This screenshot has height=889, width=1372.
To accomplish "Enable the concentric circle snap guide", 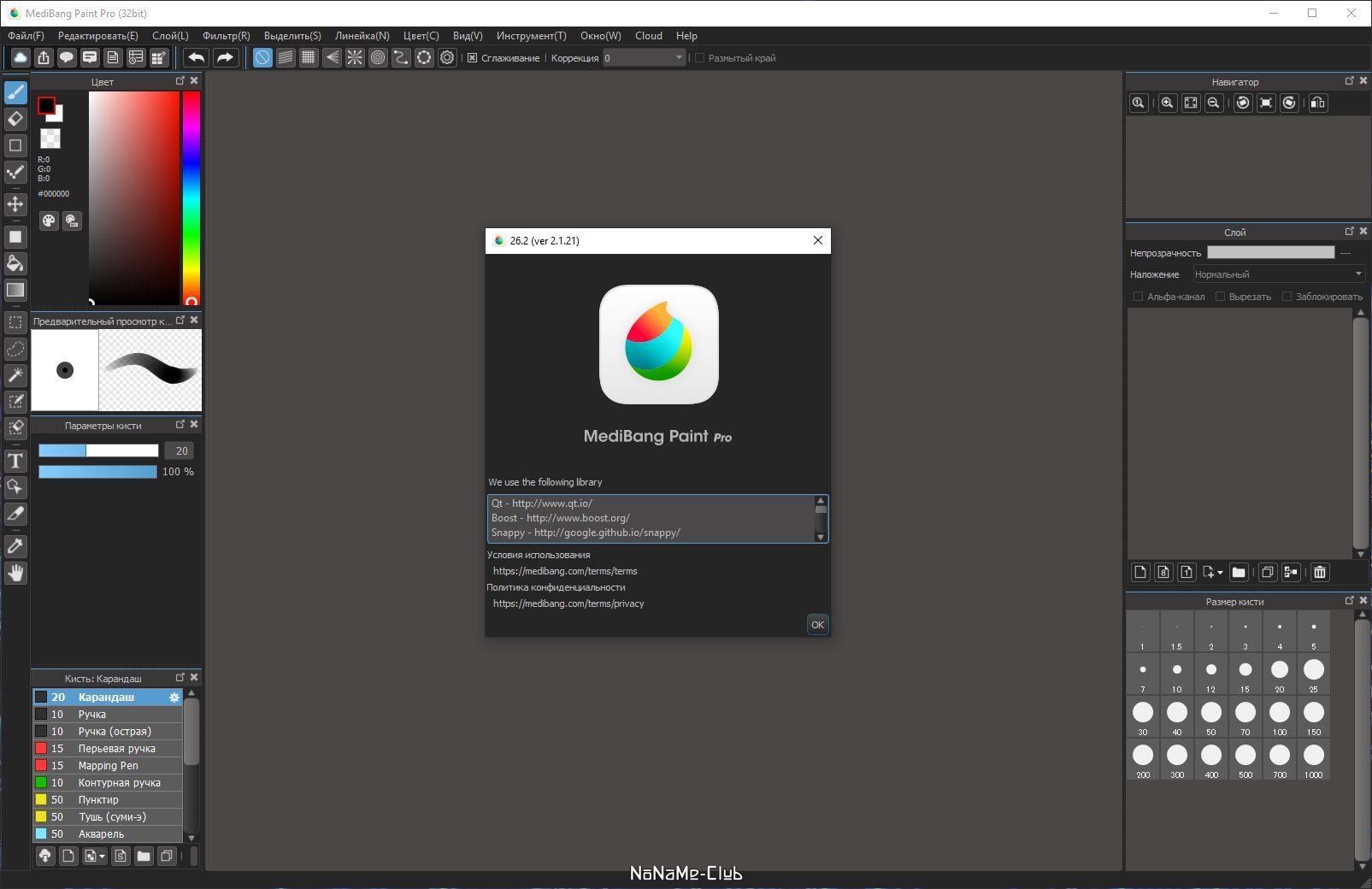I will 378,57.
